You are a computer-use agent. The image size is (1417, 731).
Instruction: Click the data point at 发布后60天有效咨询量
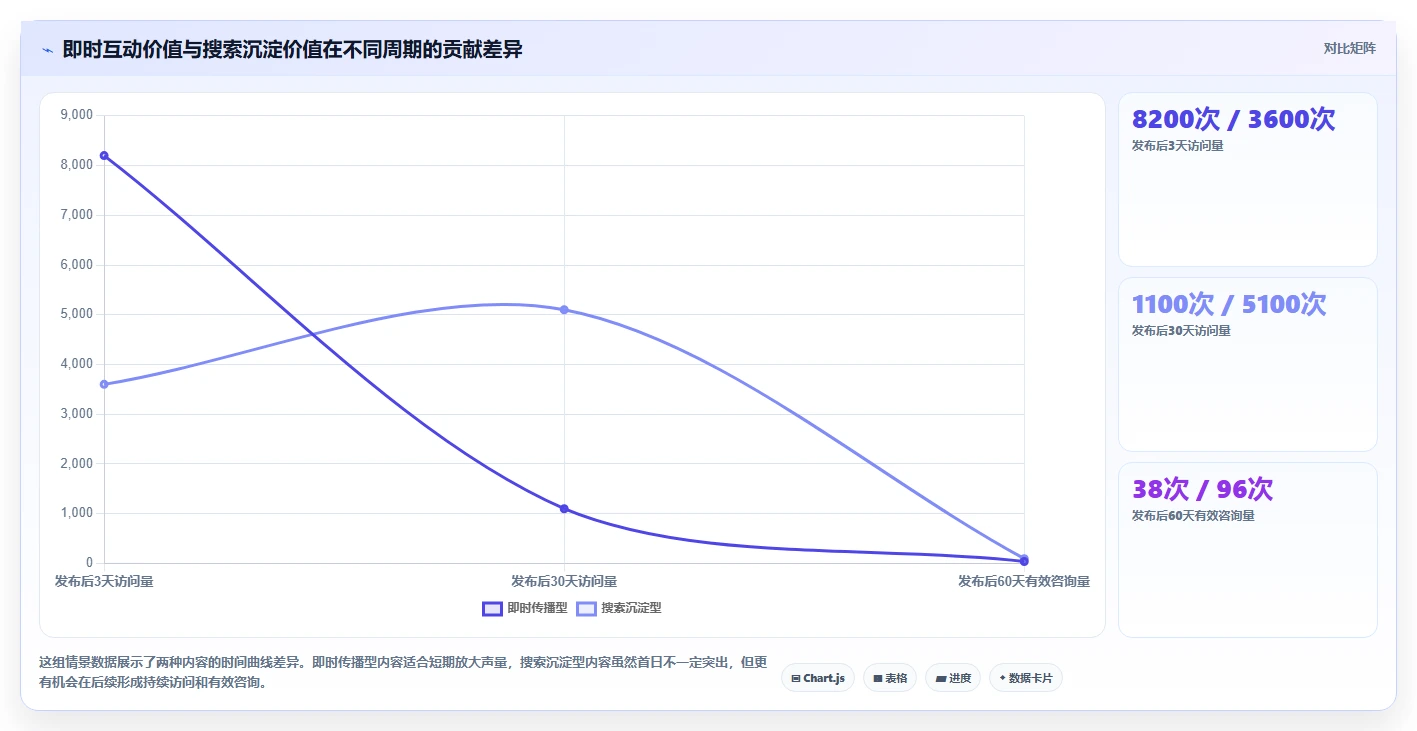click(1024, 560)
